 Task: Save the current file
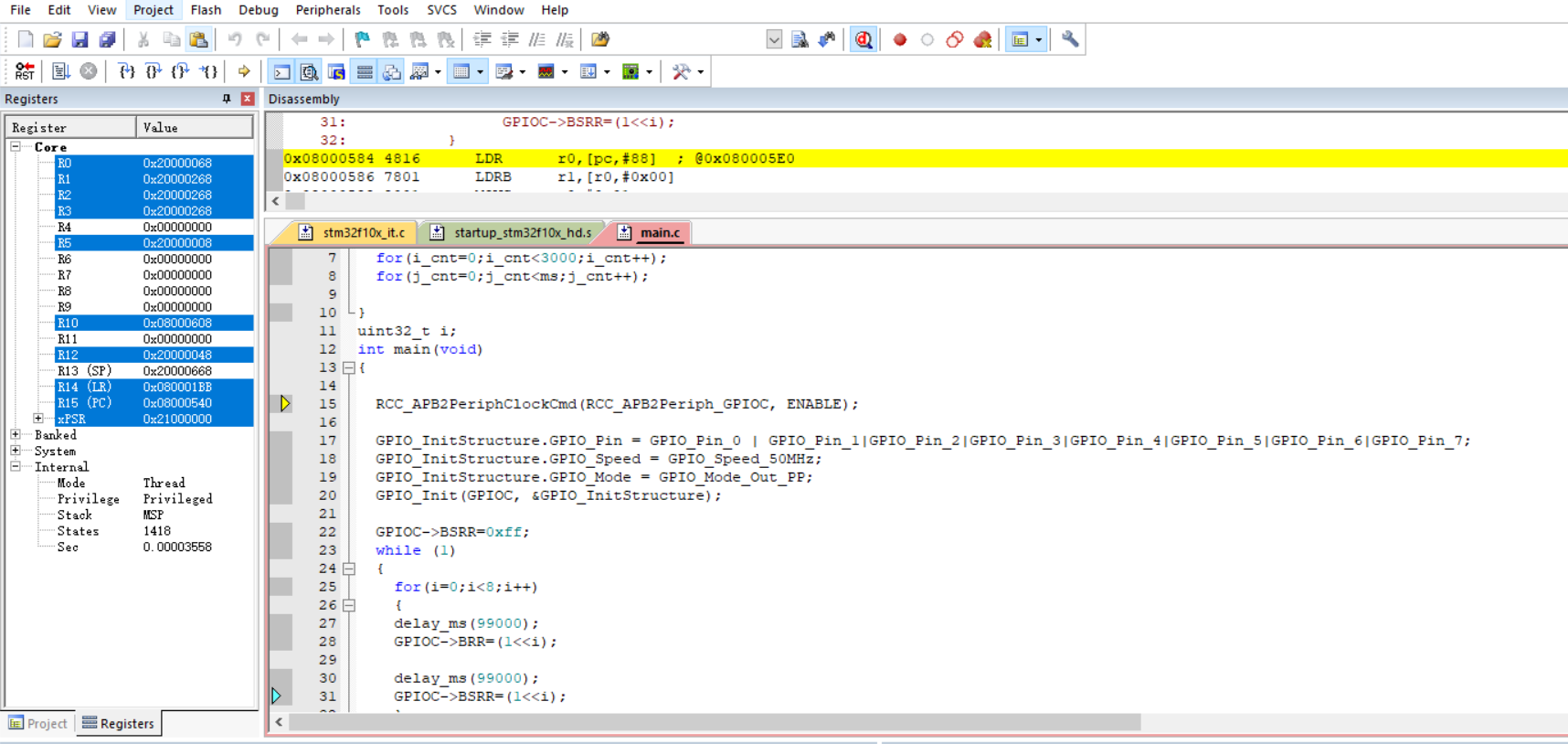[x=79, y=39]
